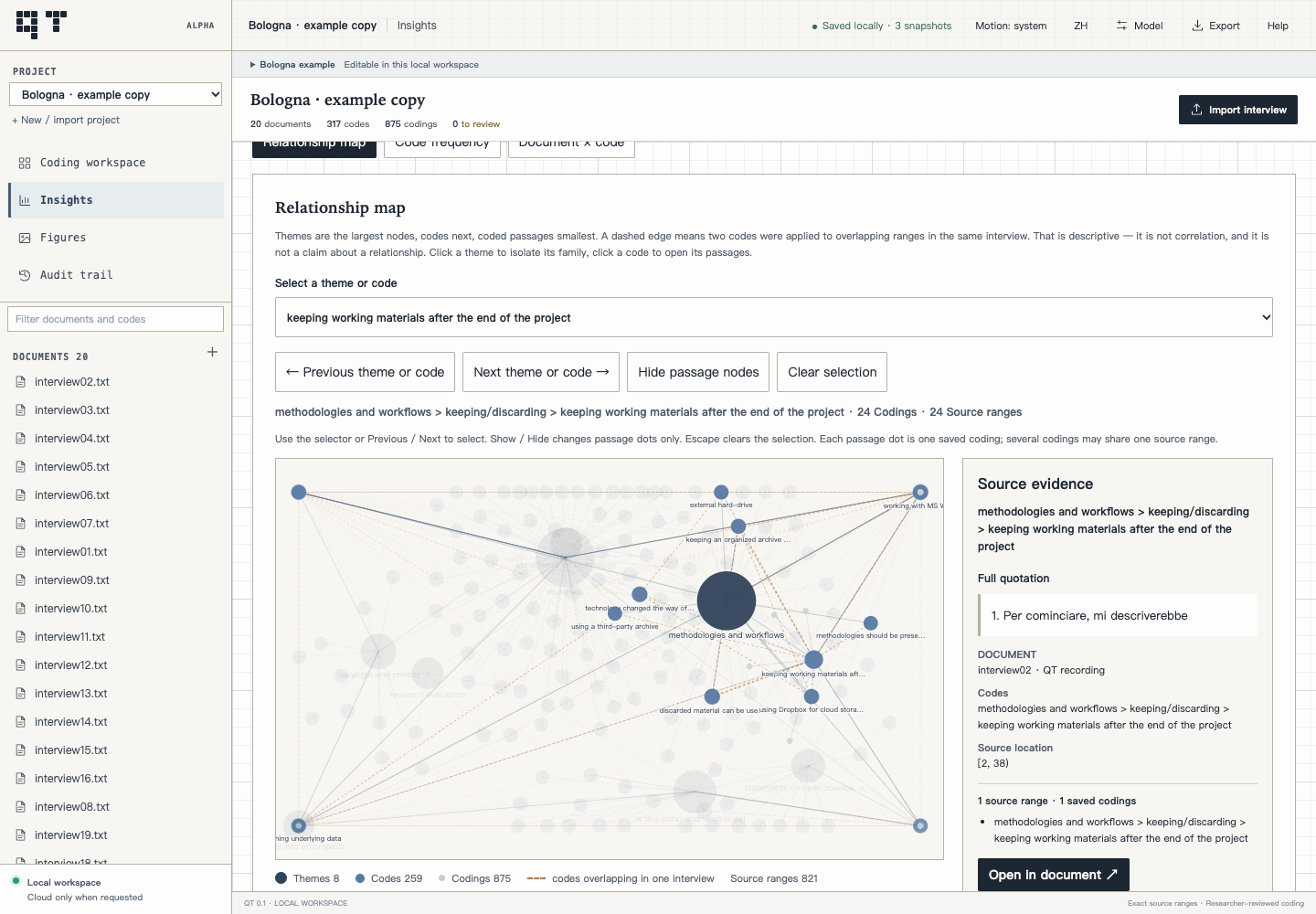Click Clear selection button

[x=832, y=372]
